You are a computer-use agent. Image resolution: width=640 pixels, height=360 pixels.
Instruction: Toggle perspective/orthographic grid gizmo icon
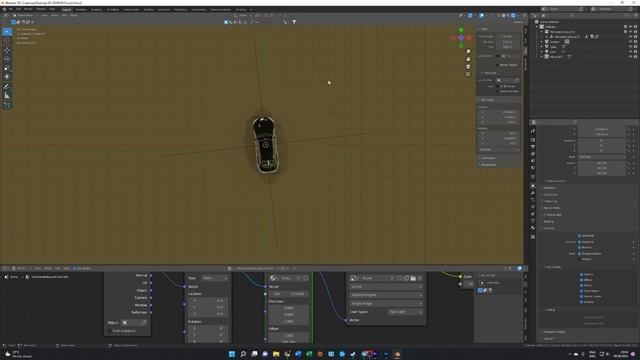468,74
